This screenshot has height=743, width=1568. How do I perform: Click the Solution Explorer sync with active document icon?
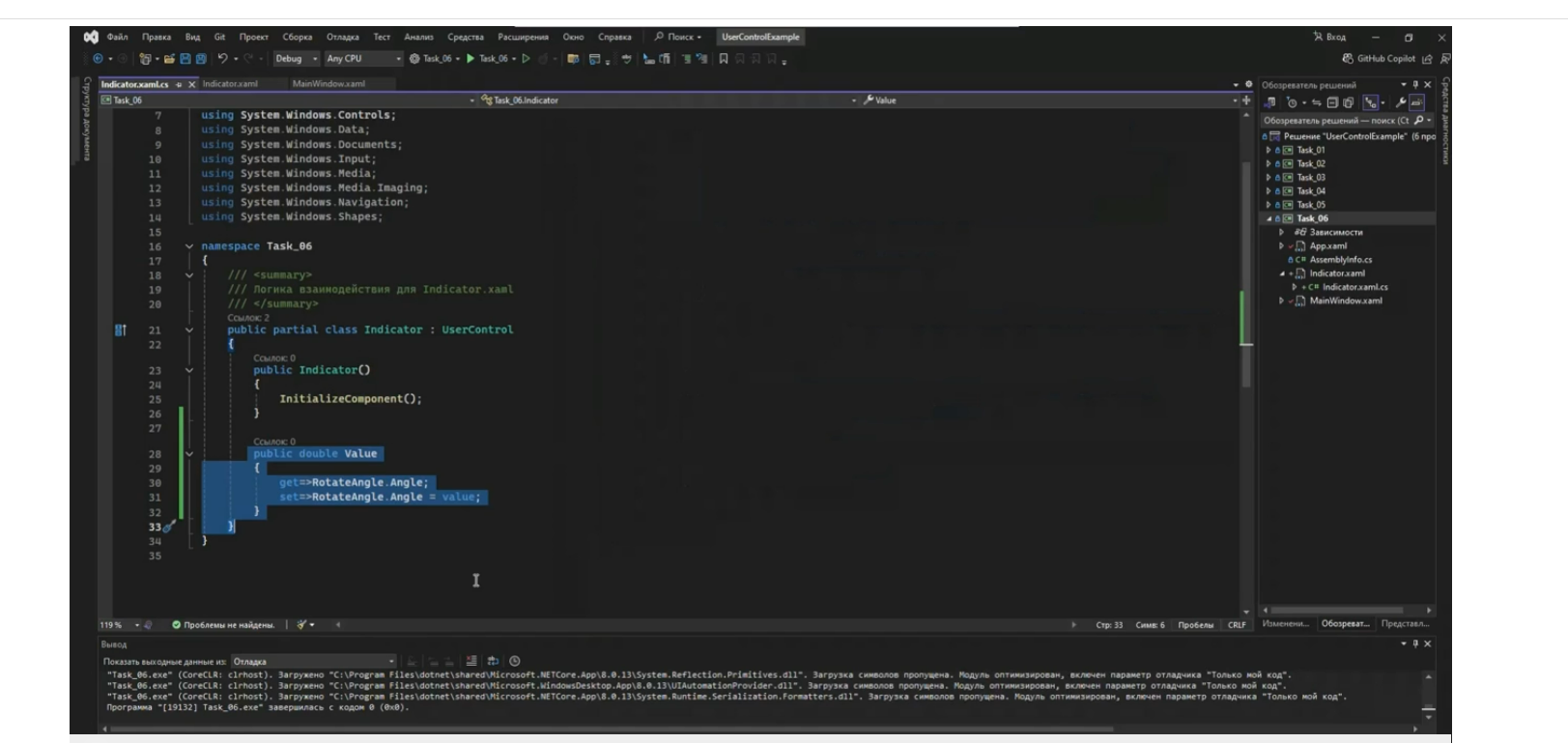(x=1316, y=102)
